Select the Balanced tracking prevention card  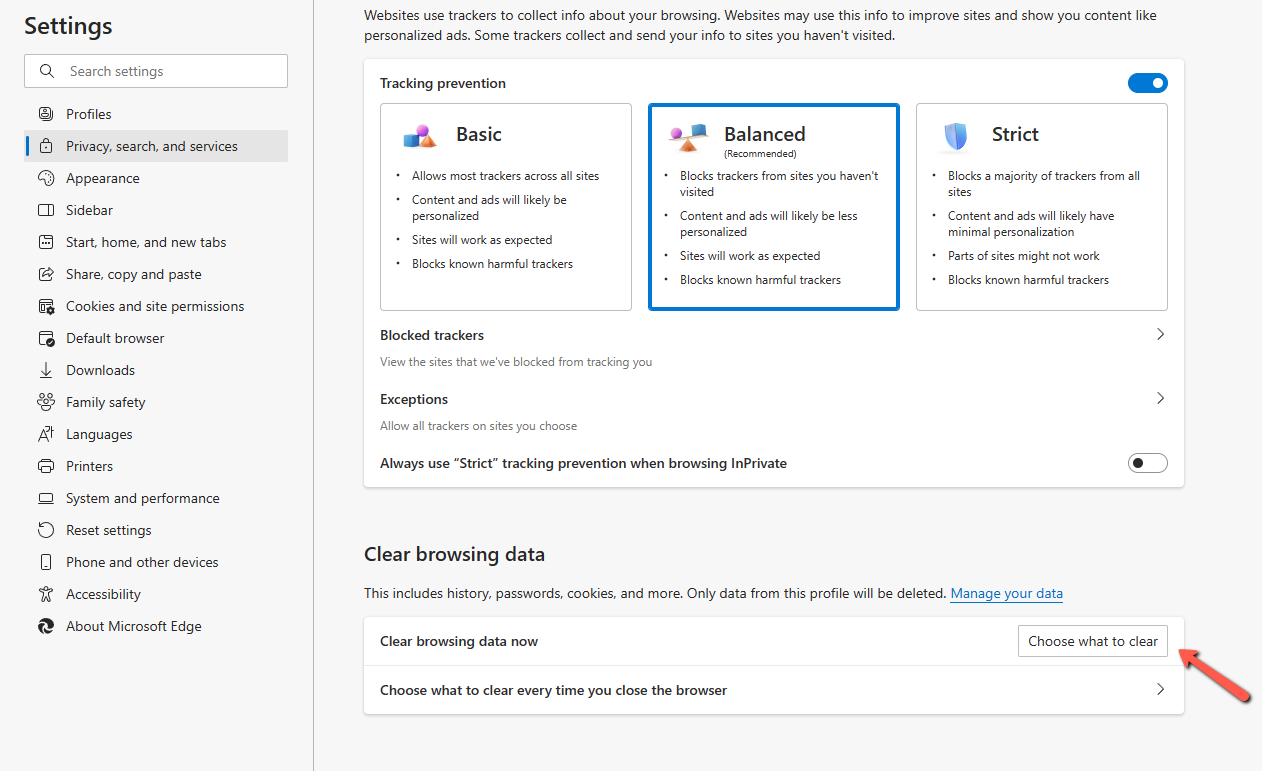click(773, 206)
